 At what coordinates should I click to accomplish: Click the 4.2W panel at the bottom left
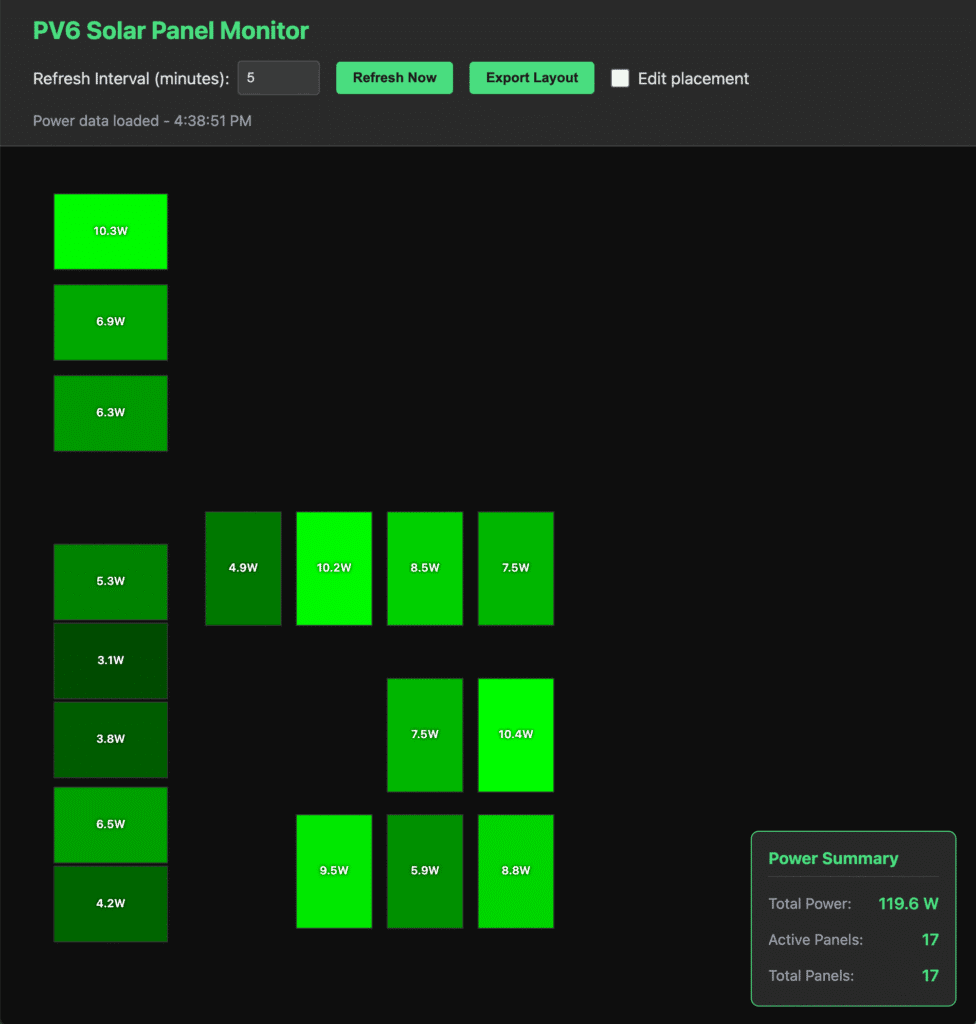click(110, 903)
